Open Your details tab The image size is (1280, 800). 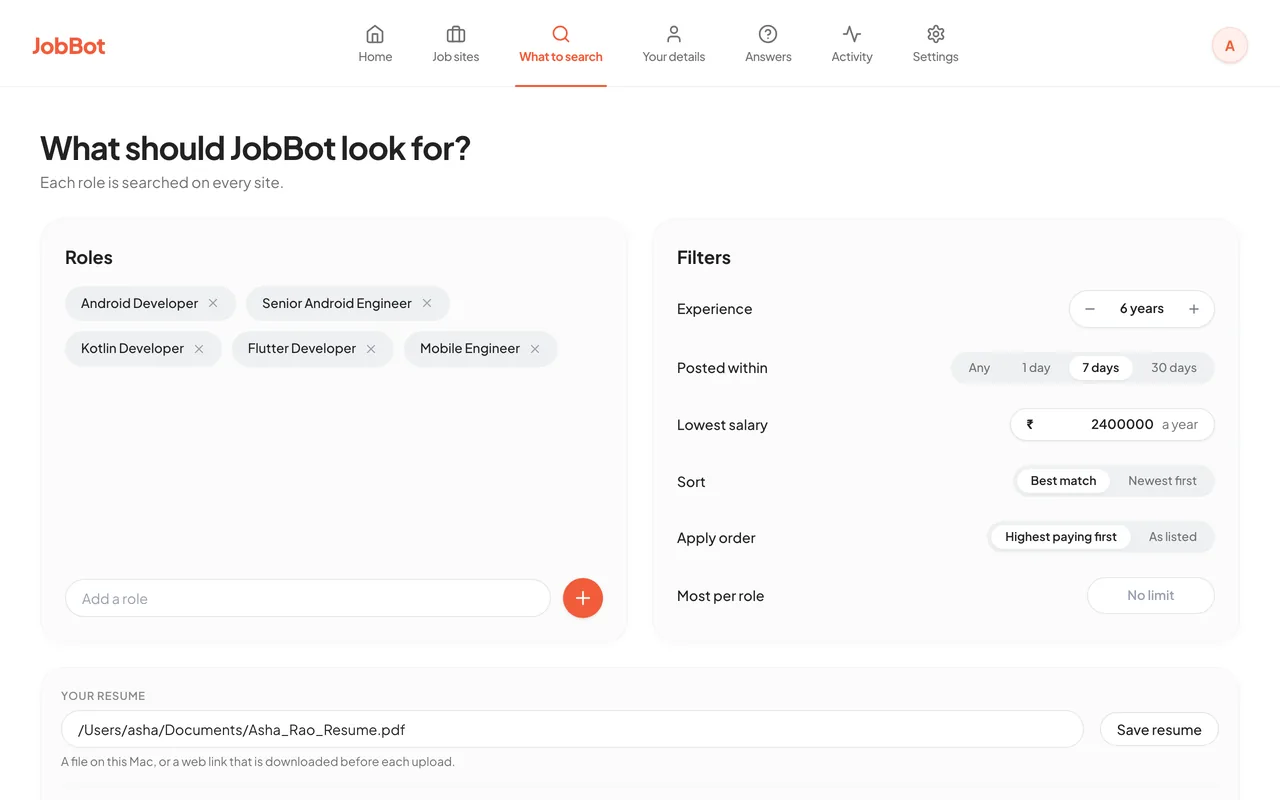[x=673, y=44]
